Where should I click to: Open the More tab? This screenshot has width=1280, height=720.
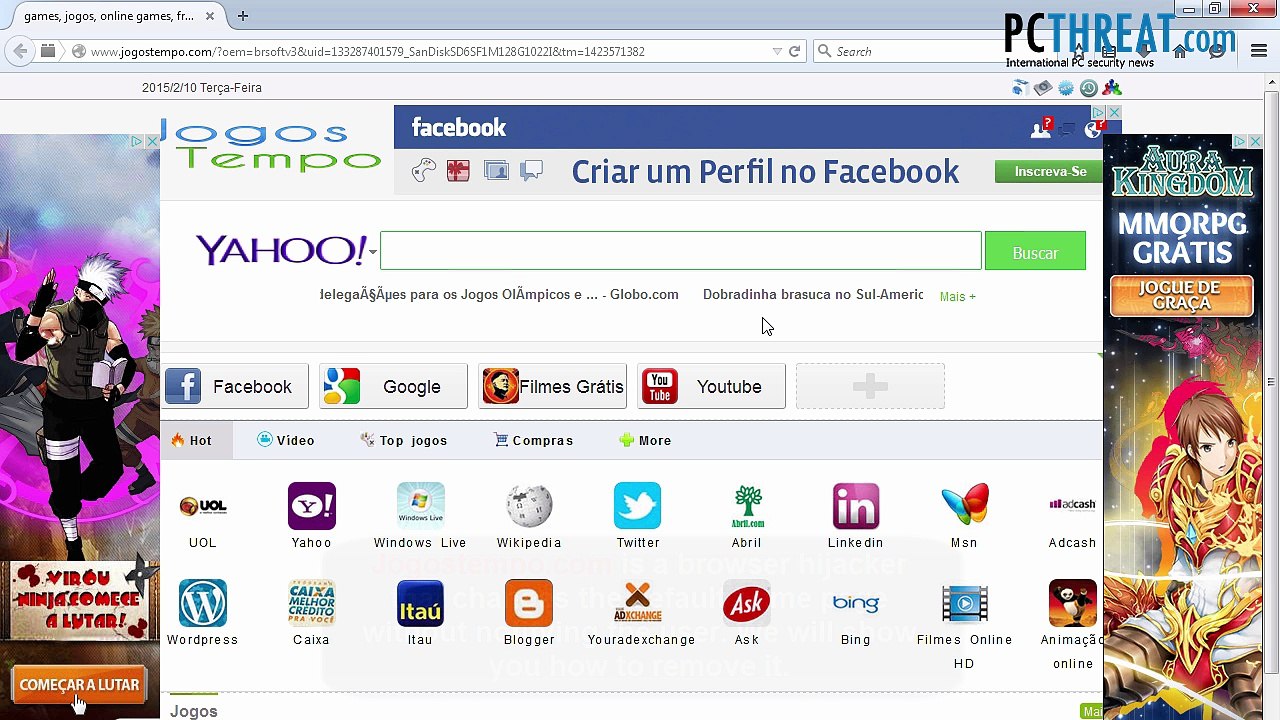pyautogui.click(x=645, y=440)
